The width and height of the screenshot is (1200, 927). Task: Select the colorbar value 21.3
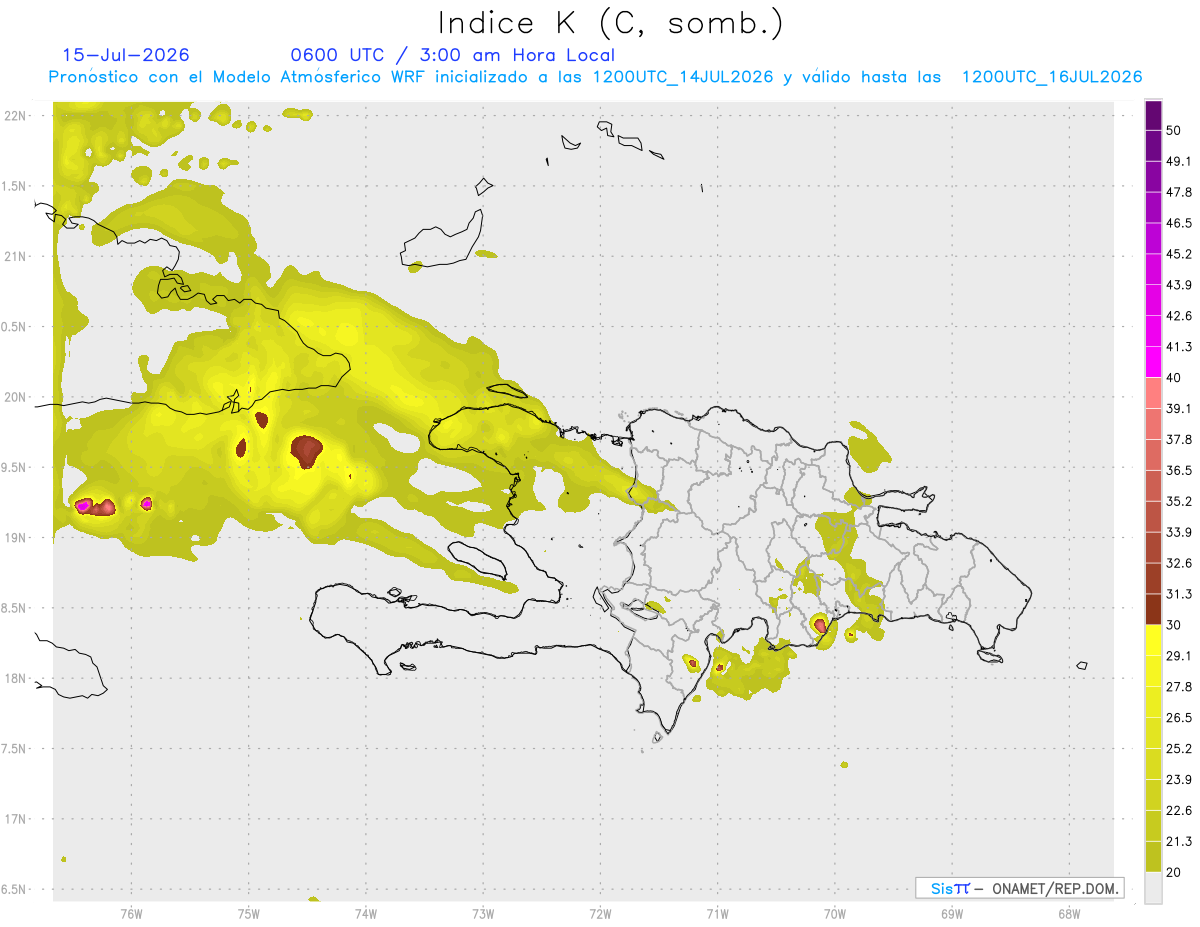(x=1179, y=842)
